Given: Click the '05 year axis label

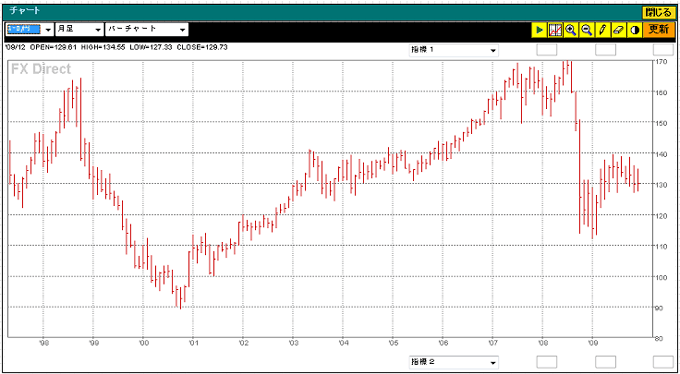Looking at the screenshot, I should pos(393,343).
